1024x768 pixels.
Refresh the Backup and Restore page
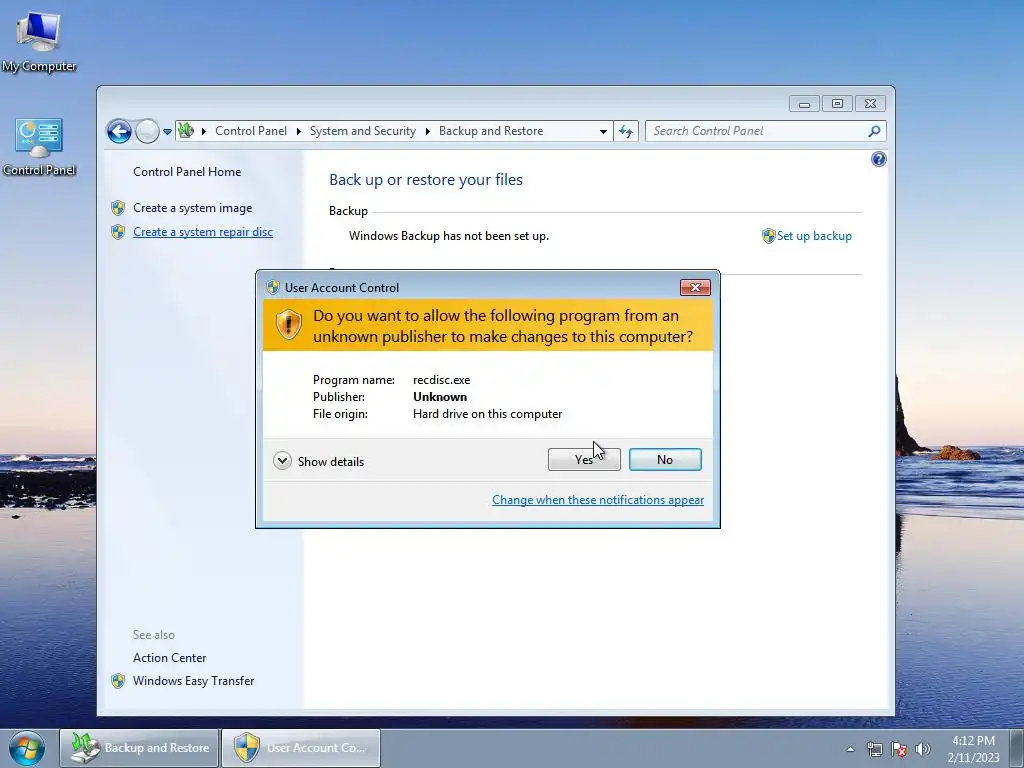(x=626, y=131)
